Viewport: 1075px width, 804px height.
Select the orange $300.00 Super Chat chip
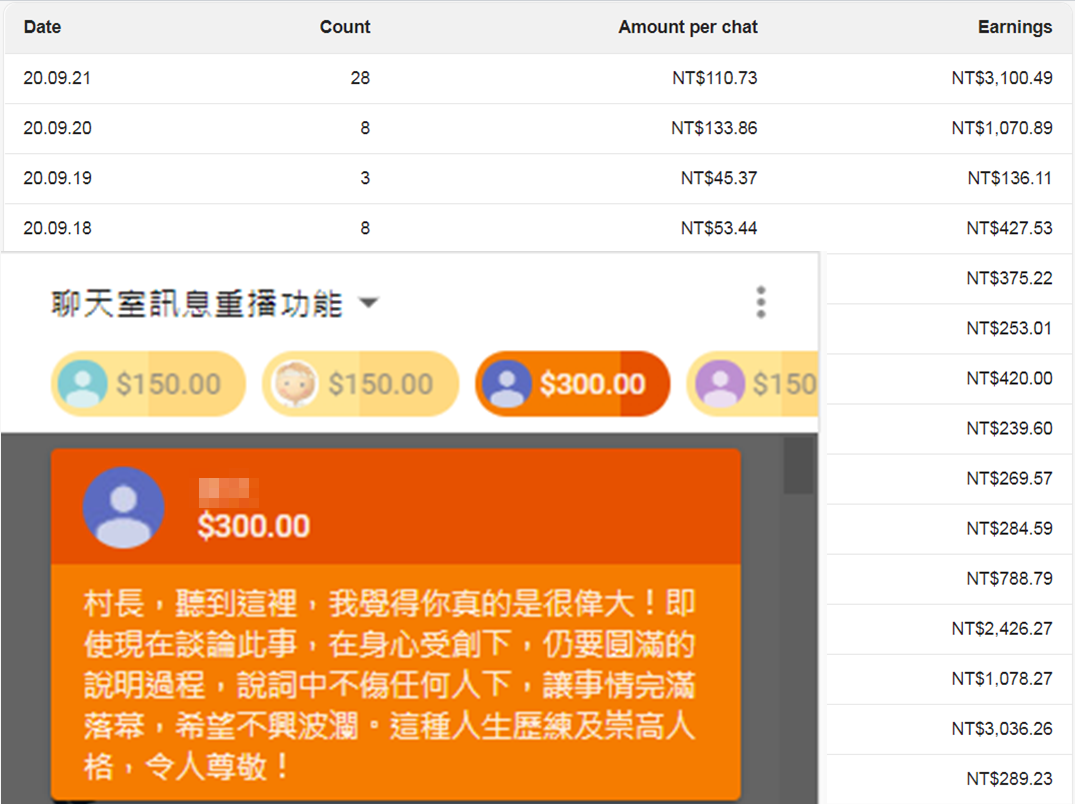[572, 384]
